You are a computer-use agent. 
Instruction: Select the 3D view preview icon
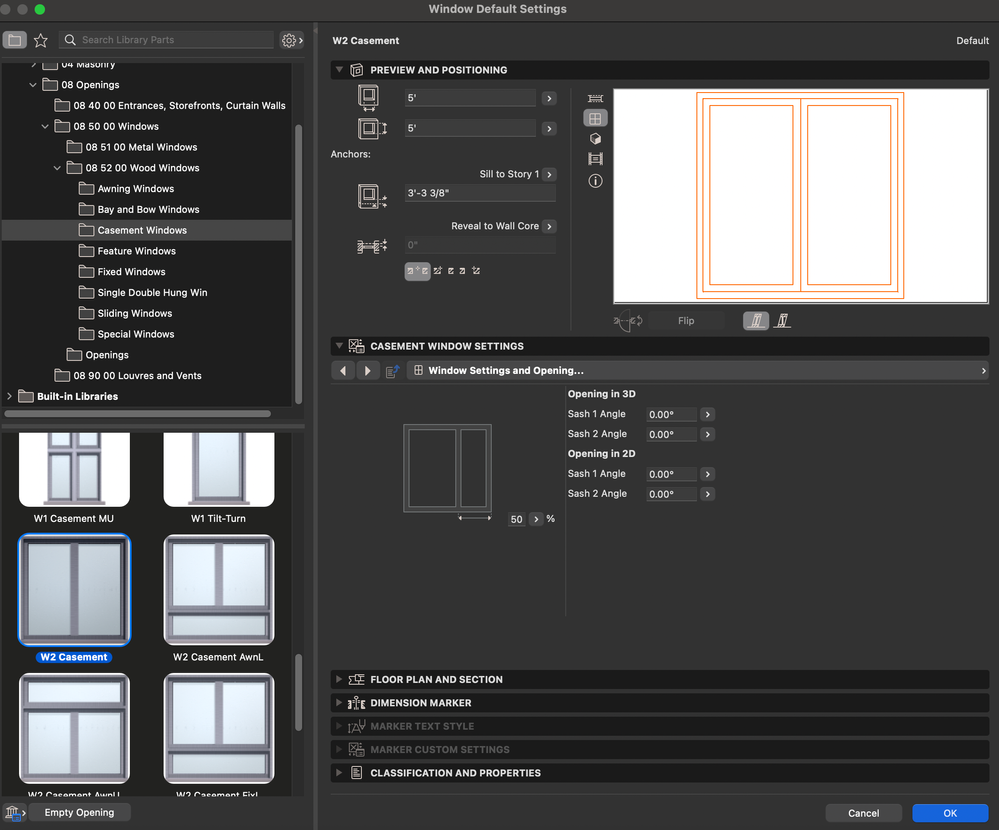[595, 139]
